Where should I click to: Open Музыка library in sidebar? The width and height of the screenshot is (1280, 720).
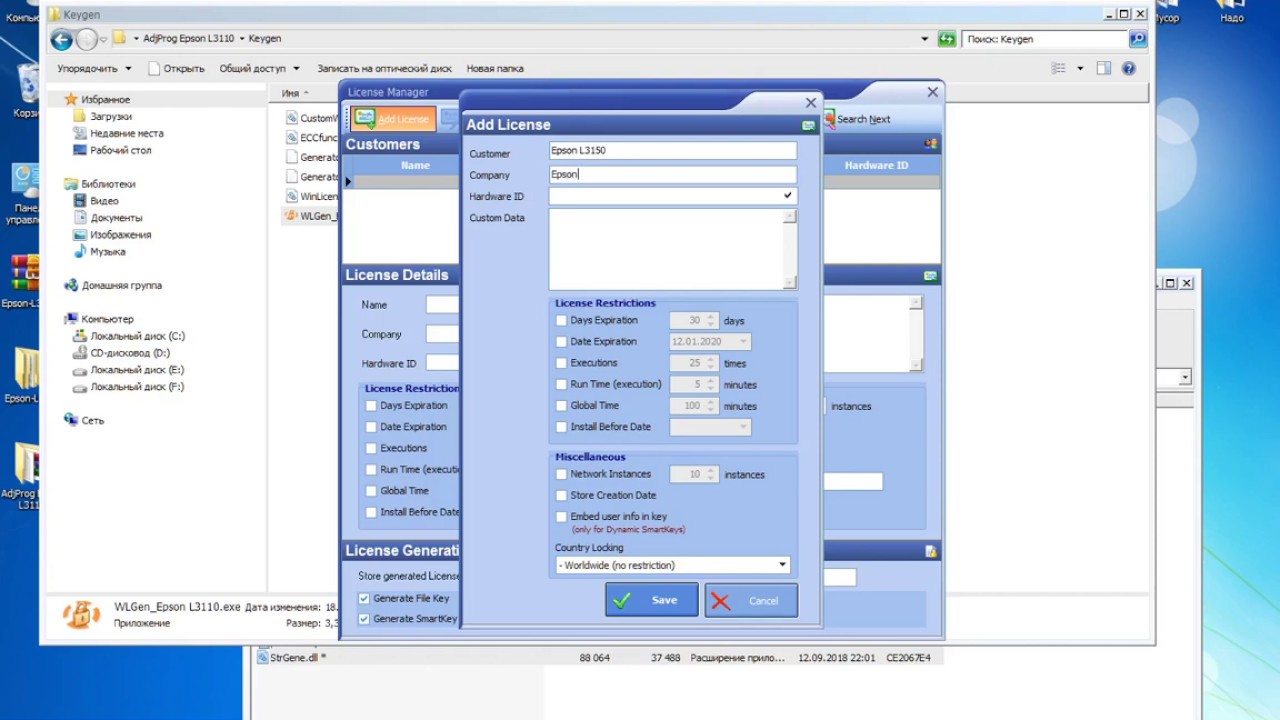pos(100,252)
